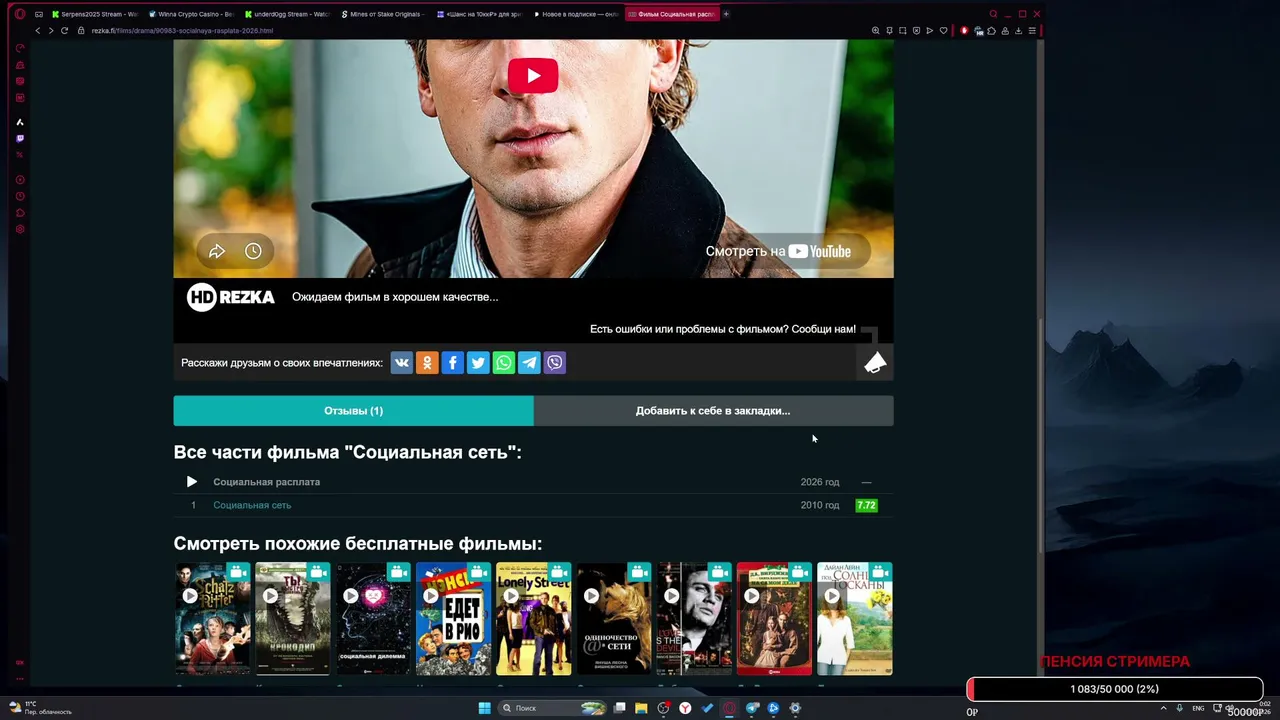Open the Chatz Potter similar film poster
1280x720 pixels.
click(213, 619)
